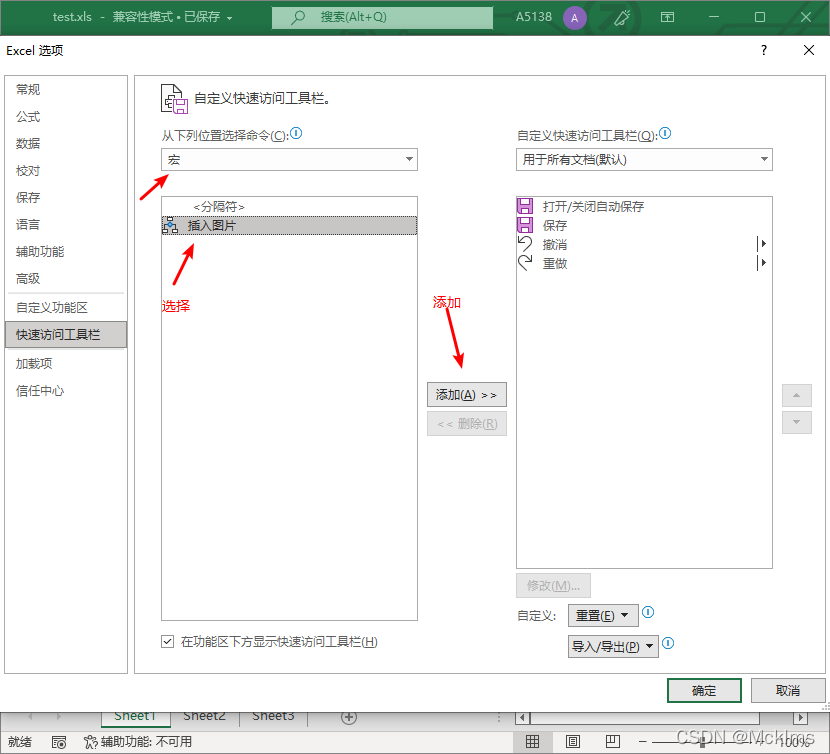Click the pen coming-soon icon in title bar
830x754 pixels.
(x=622, y=17)
